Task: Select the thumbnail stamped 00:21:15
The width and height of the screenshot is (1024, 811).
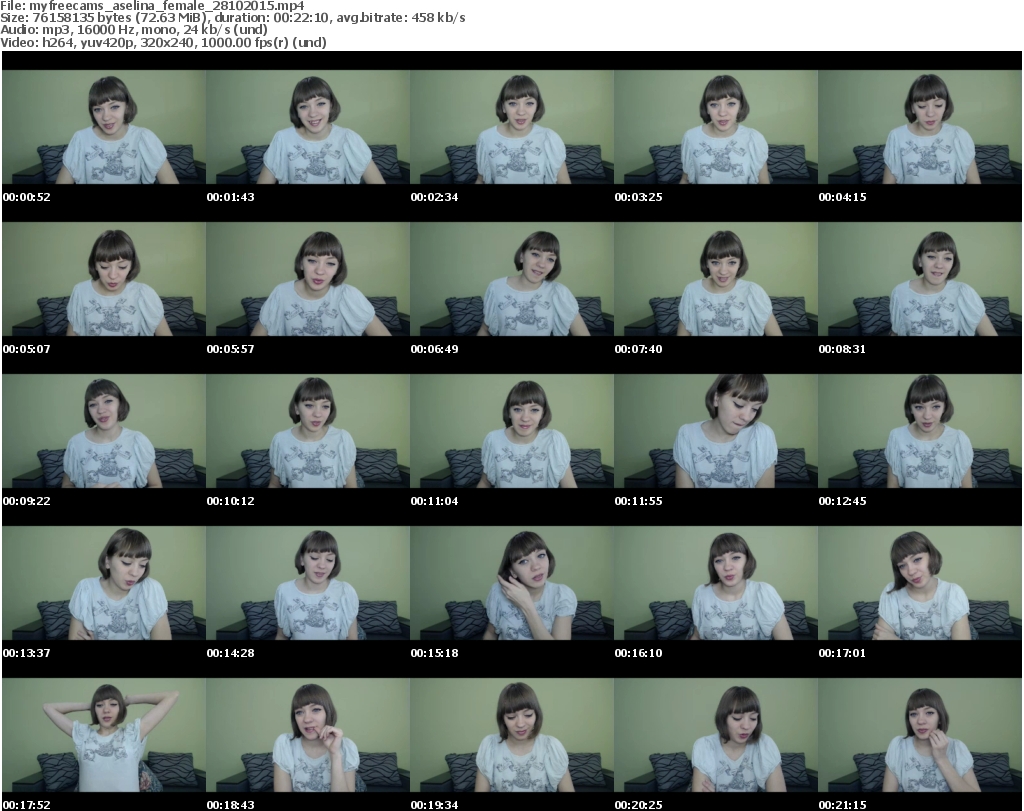Action: [x=920, y=736]
